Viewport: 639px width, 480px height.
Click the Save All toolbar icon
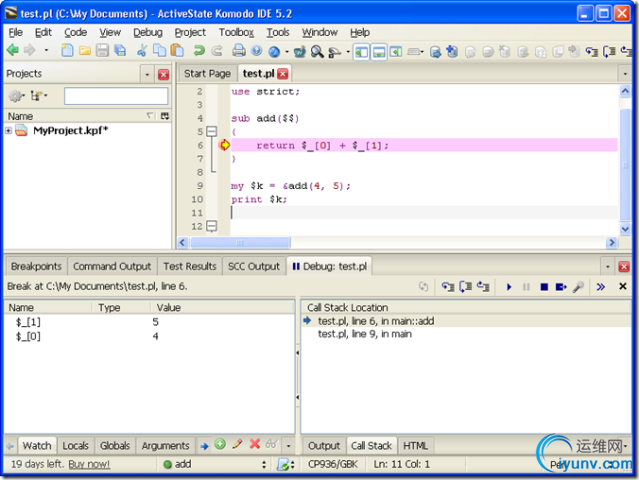coord(120,51)
